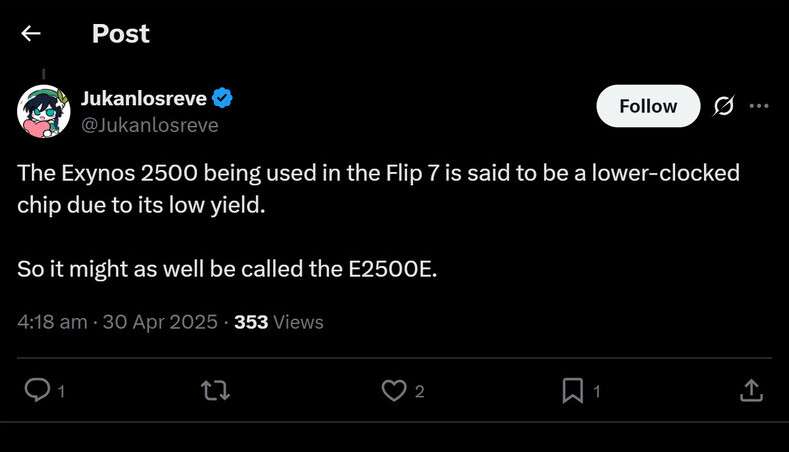The image size is (789, 452).
Task: Like the post with the heart icon
Action: (394, 391)
